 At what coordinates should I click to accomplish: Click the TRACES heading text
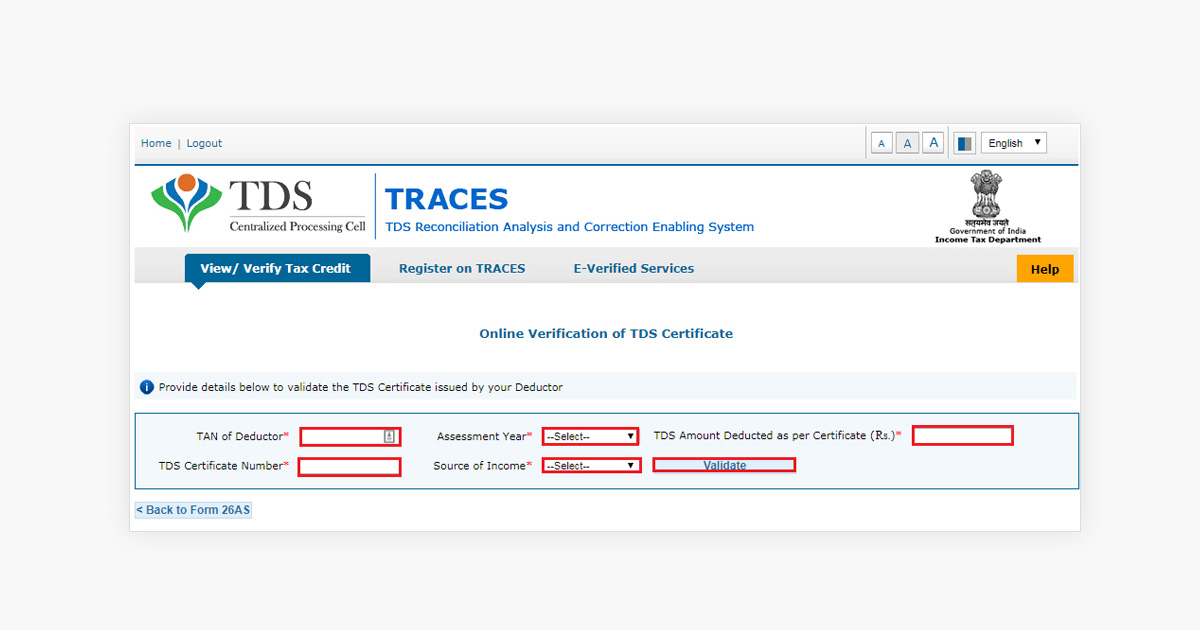tap(447, 199)
